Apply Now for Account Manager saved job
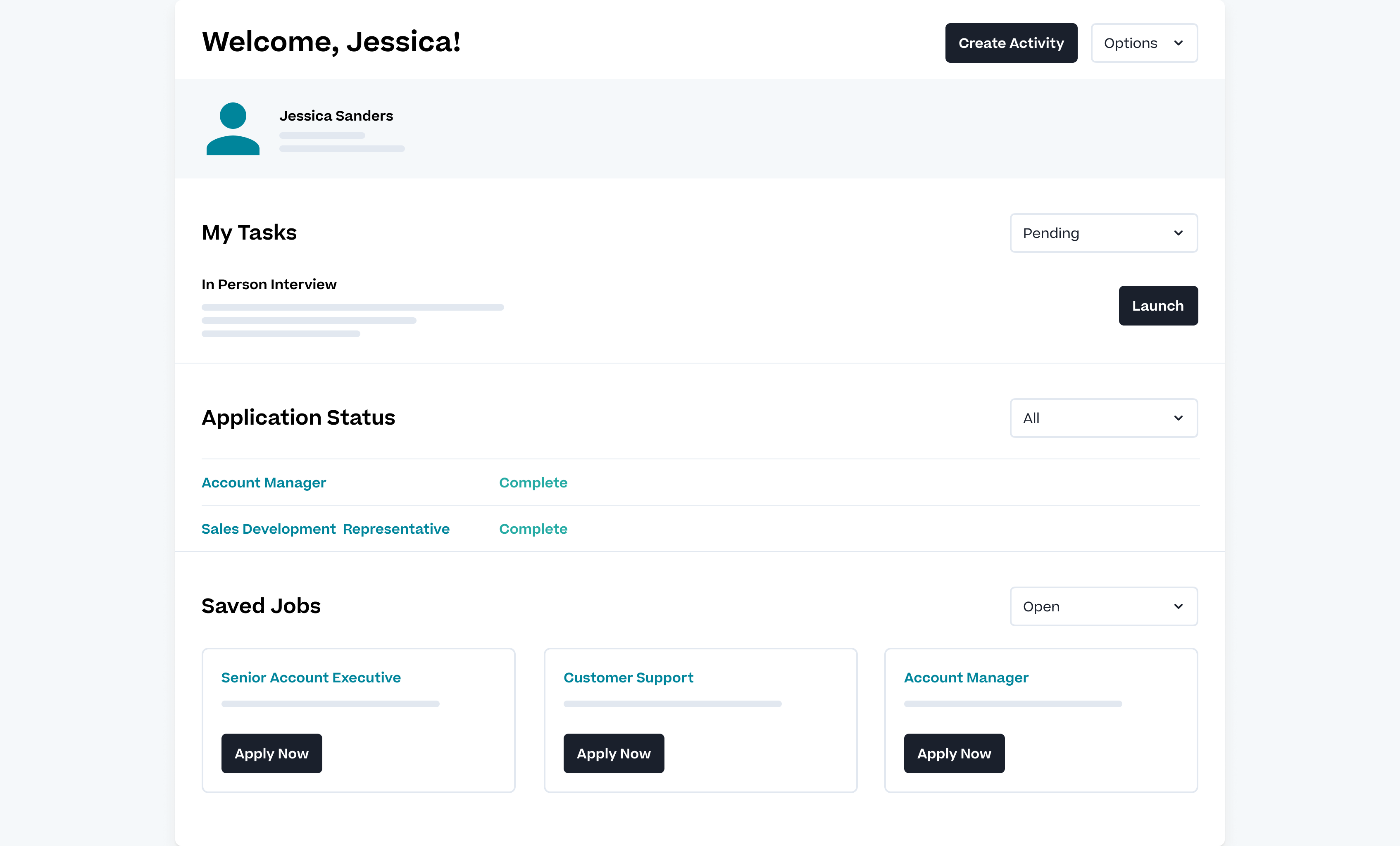 point(954,753)
